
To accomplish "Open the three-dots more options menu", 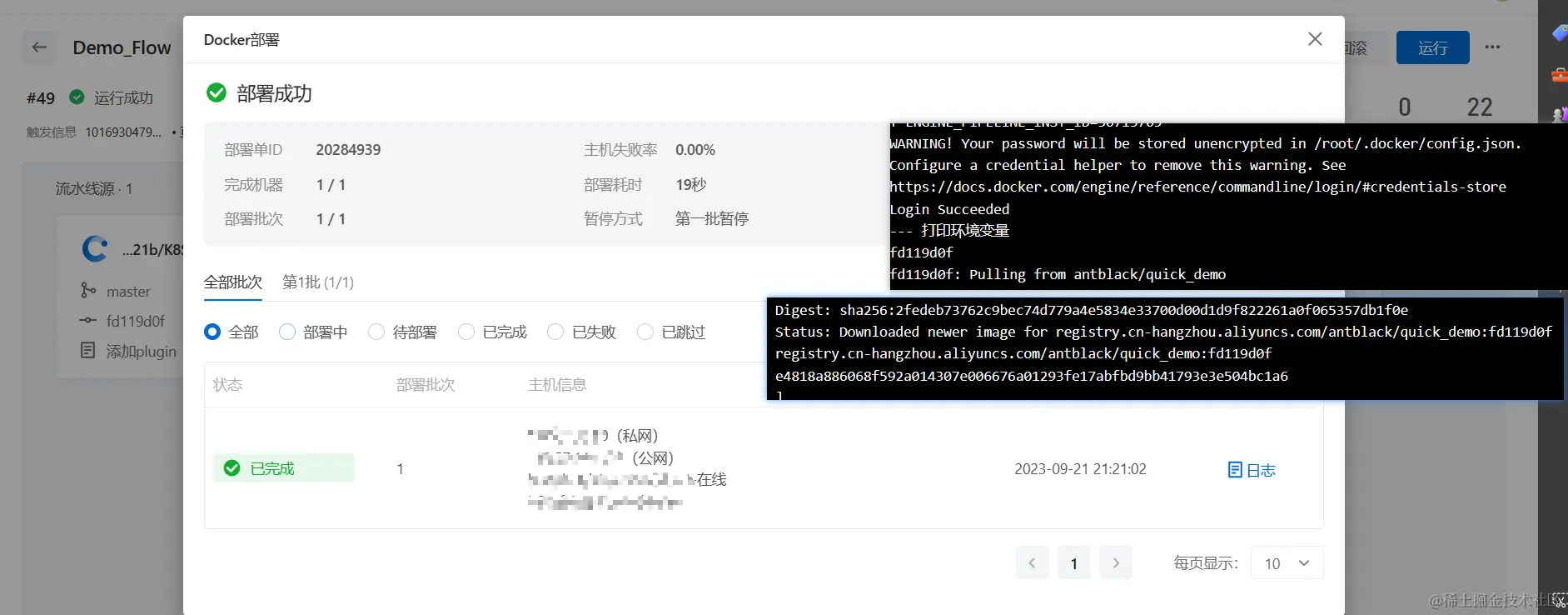I will [1492, 47].
